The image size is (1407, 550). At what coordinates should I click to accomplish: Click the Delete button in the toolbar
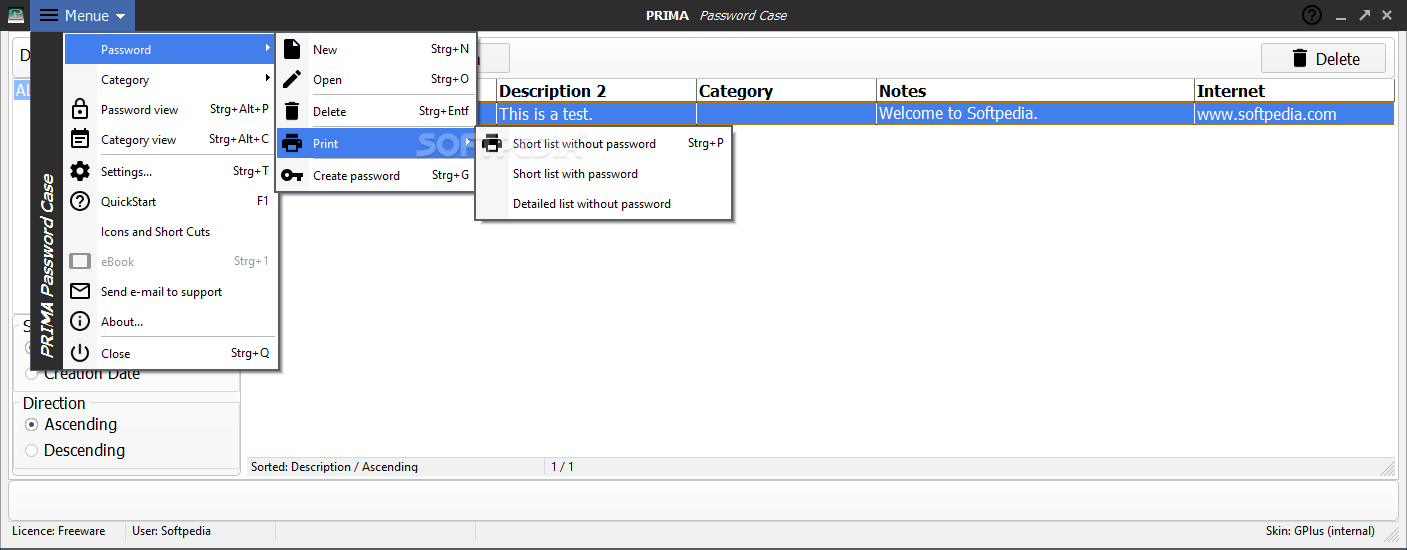[1323, 58]
